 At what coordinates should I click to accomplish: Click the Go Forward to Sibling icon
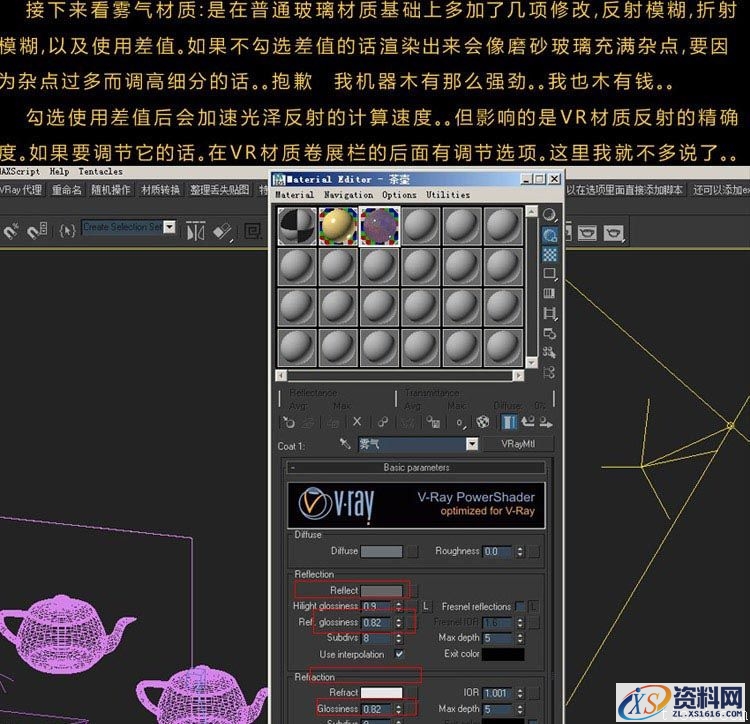[x=546, y=422]
